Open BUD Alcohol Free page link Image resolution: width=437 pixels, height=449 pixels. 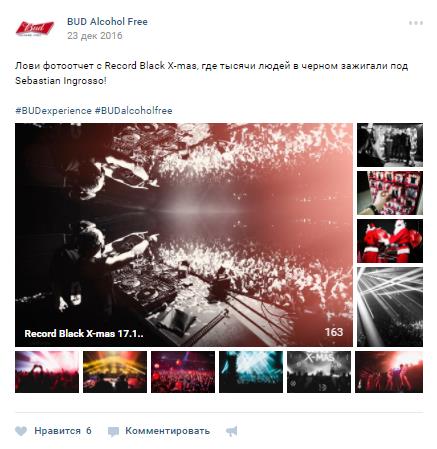click(107, 22)
